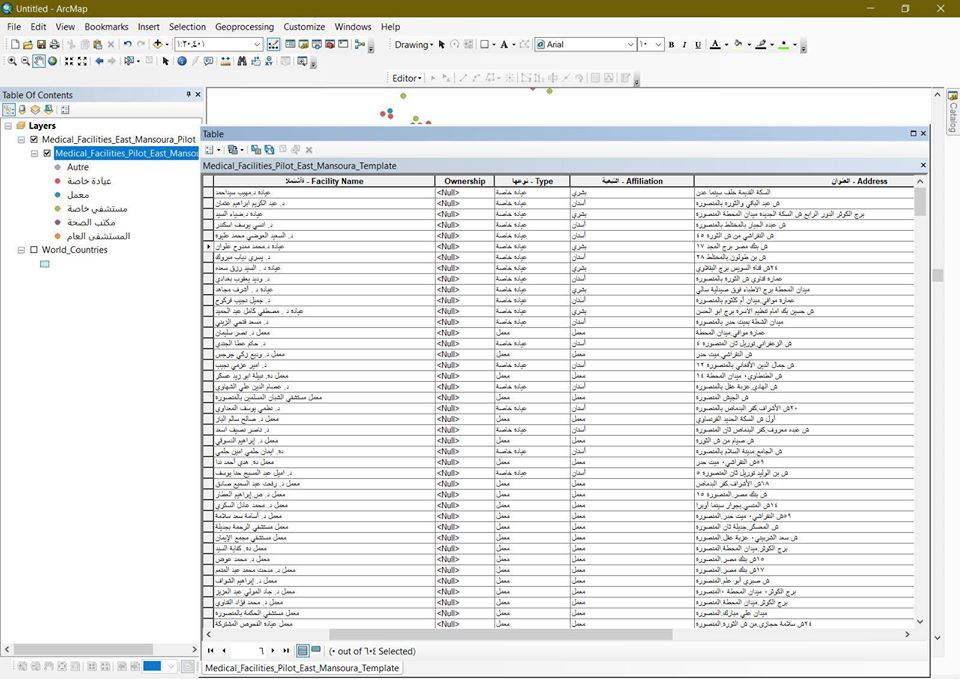Zoom to Full Extent globe icon
Screen dimensions: 960x679
click(53, 61)
